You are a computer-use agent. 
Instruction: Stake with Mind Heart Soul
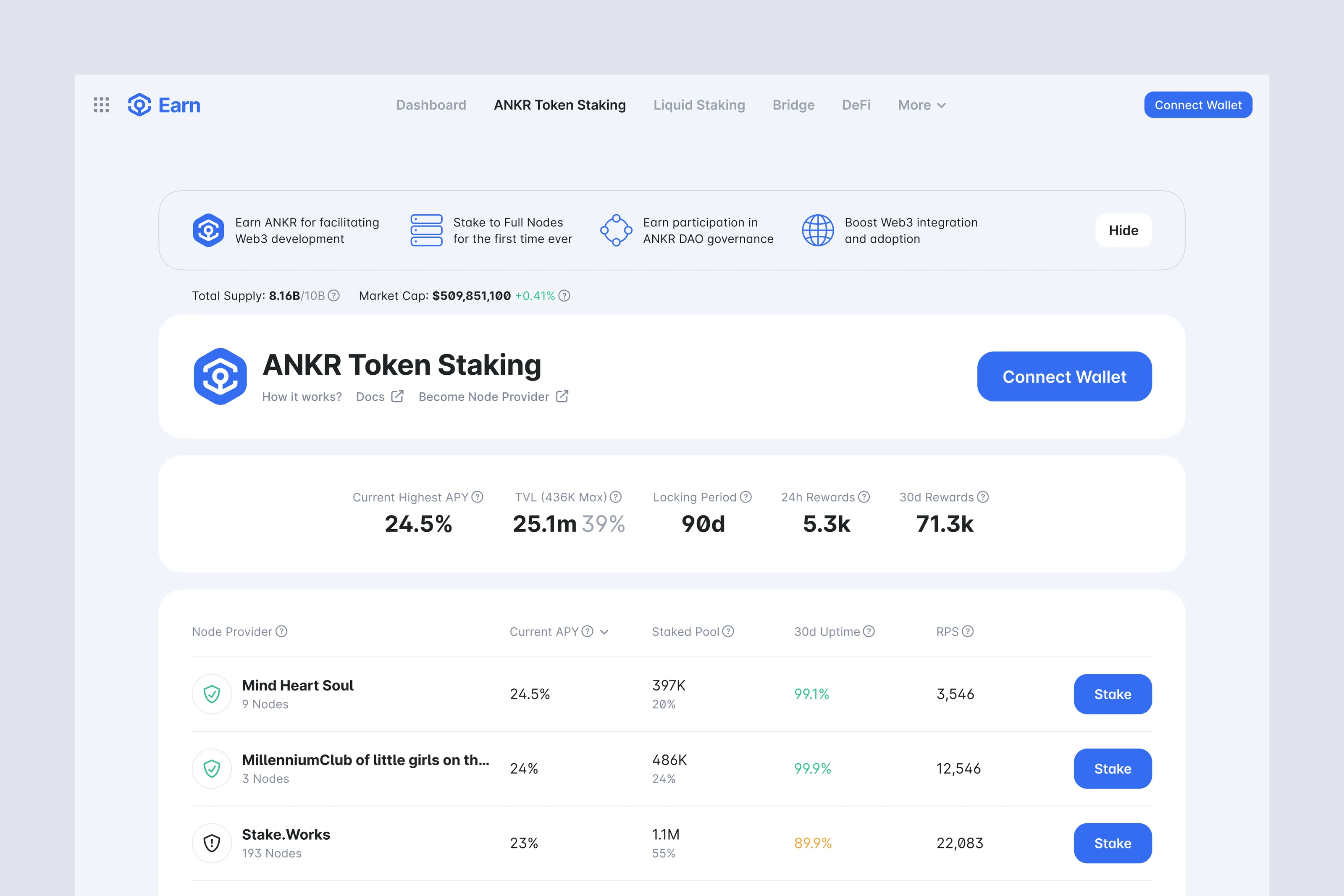1112,694
